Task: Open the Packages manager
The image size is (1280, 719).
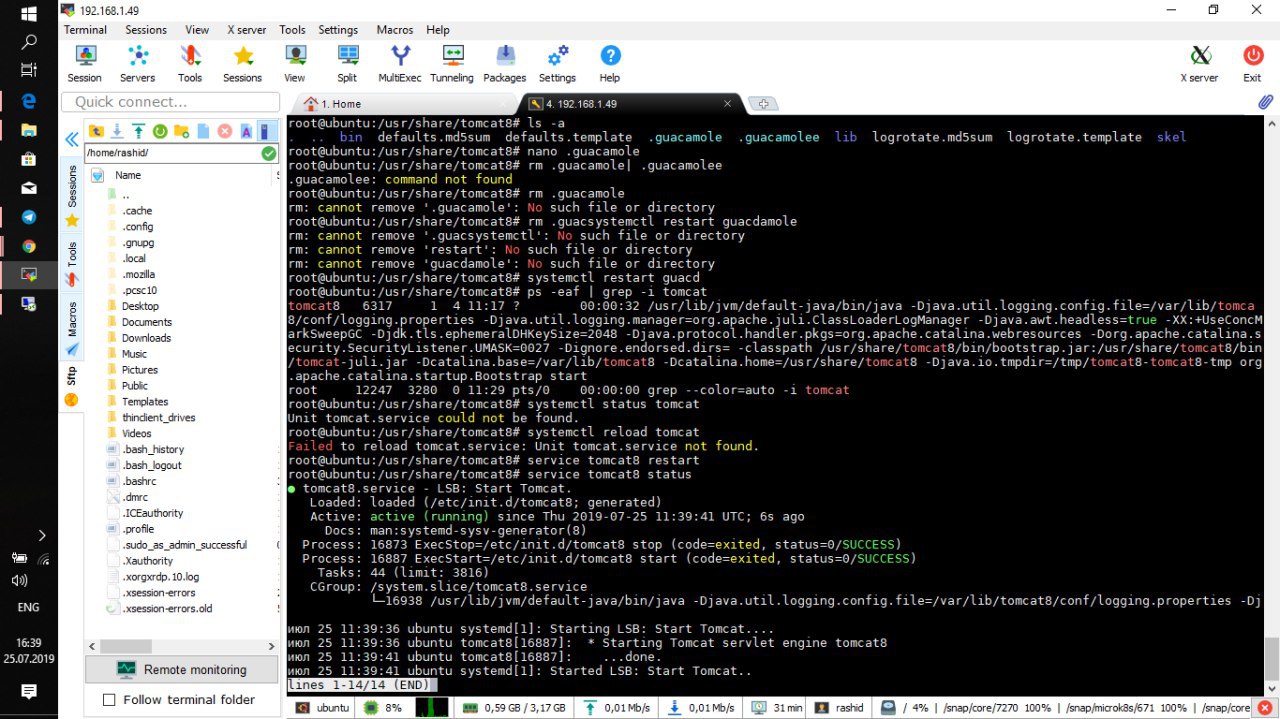Action: coord(505,64)
